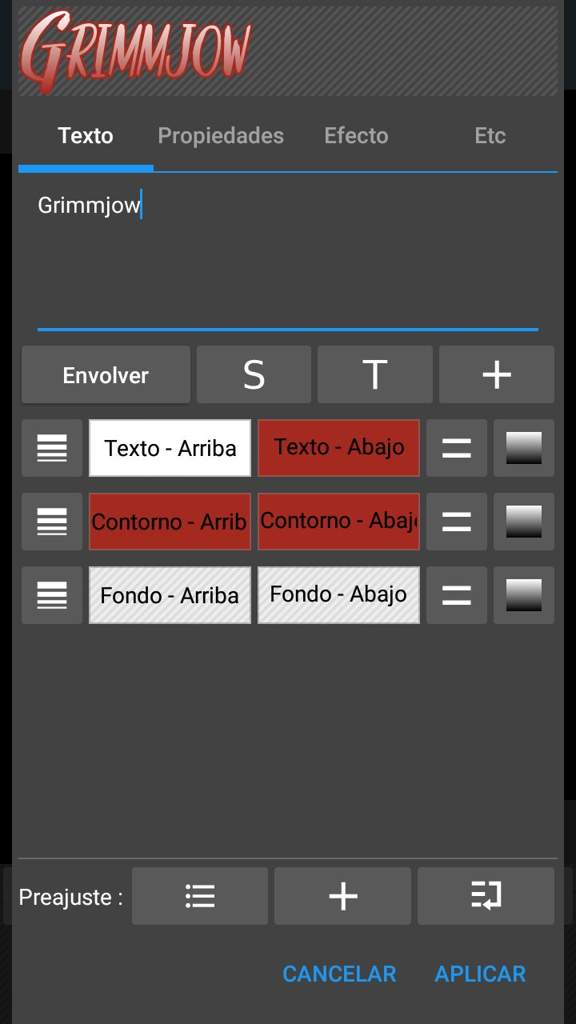Open the gradient icon in Fondo row
576x1024 pixels.
[x=524, y=595]
